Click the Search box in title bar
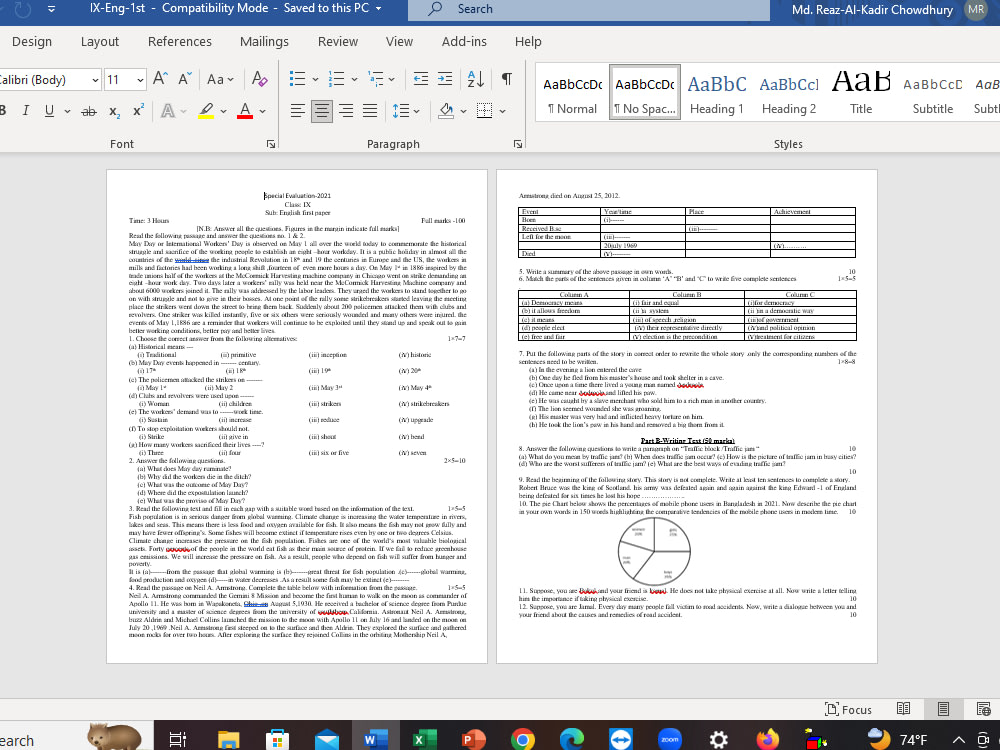 click(x=589, y=10)
